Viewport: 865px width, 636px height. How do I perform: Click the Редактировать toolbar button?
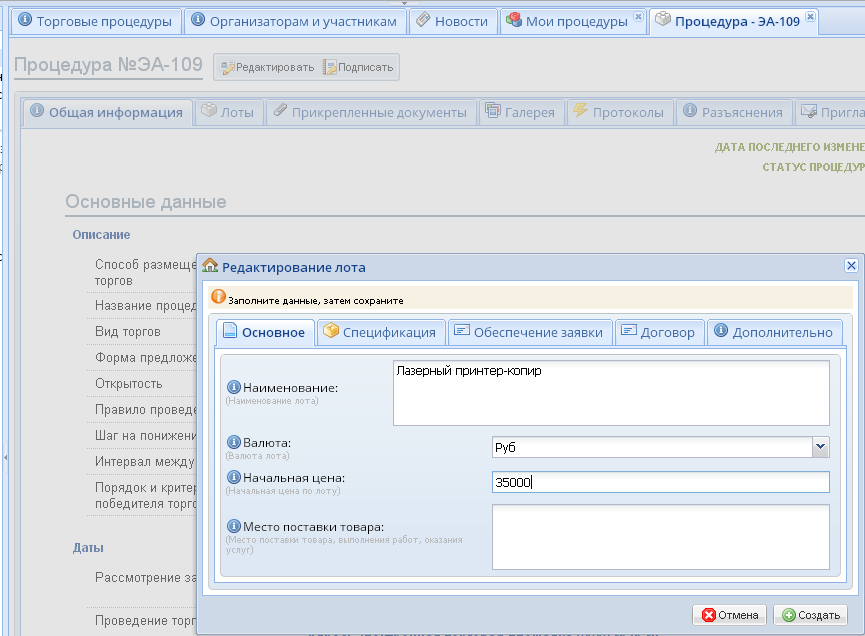[x=265, y=68]
